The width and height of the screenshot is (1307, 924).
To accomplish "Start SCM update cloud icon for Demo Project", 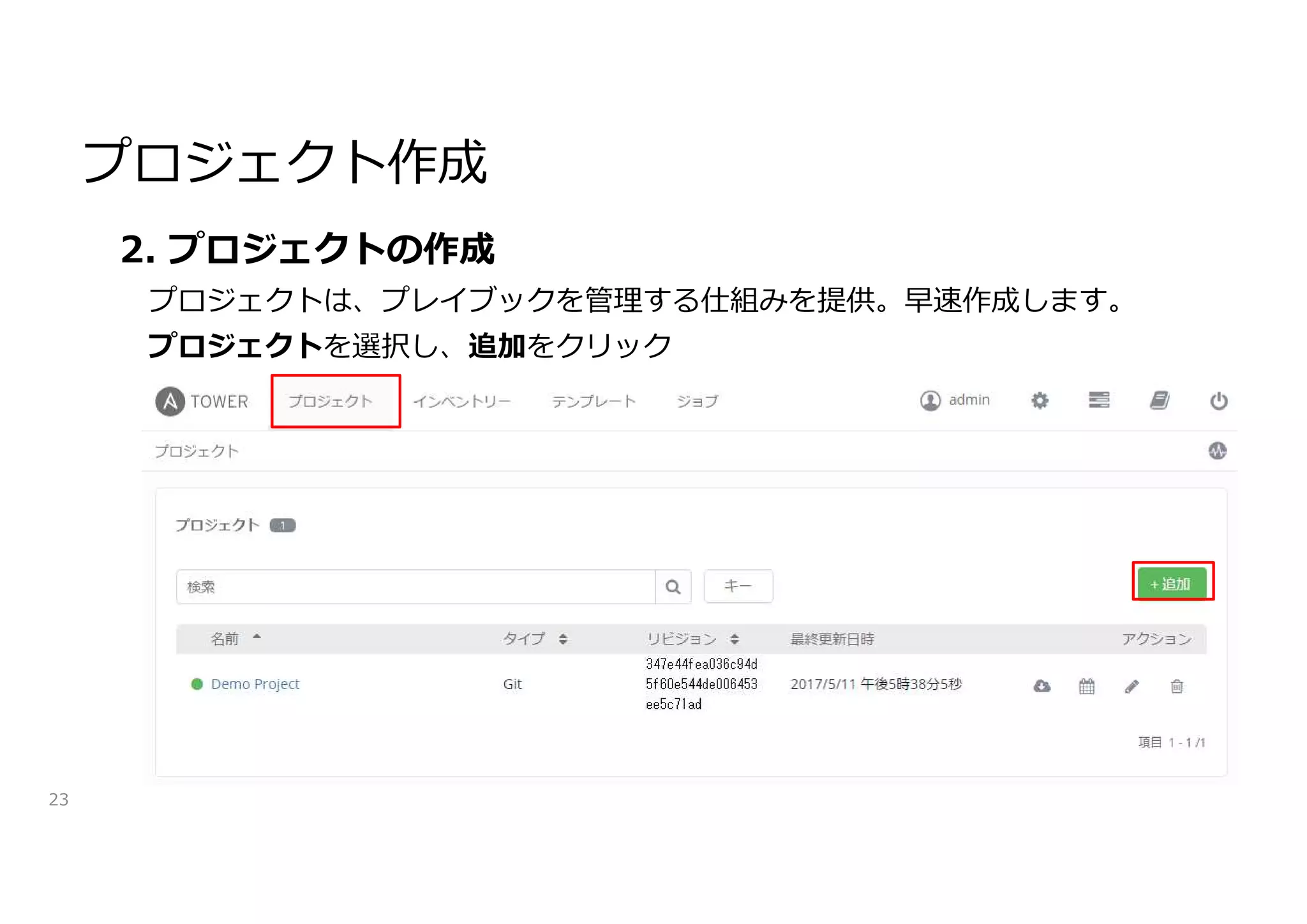I will [1042, 686].
